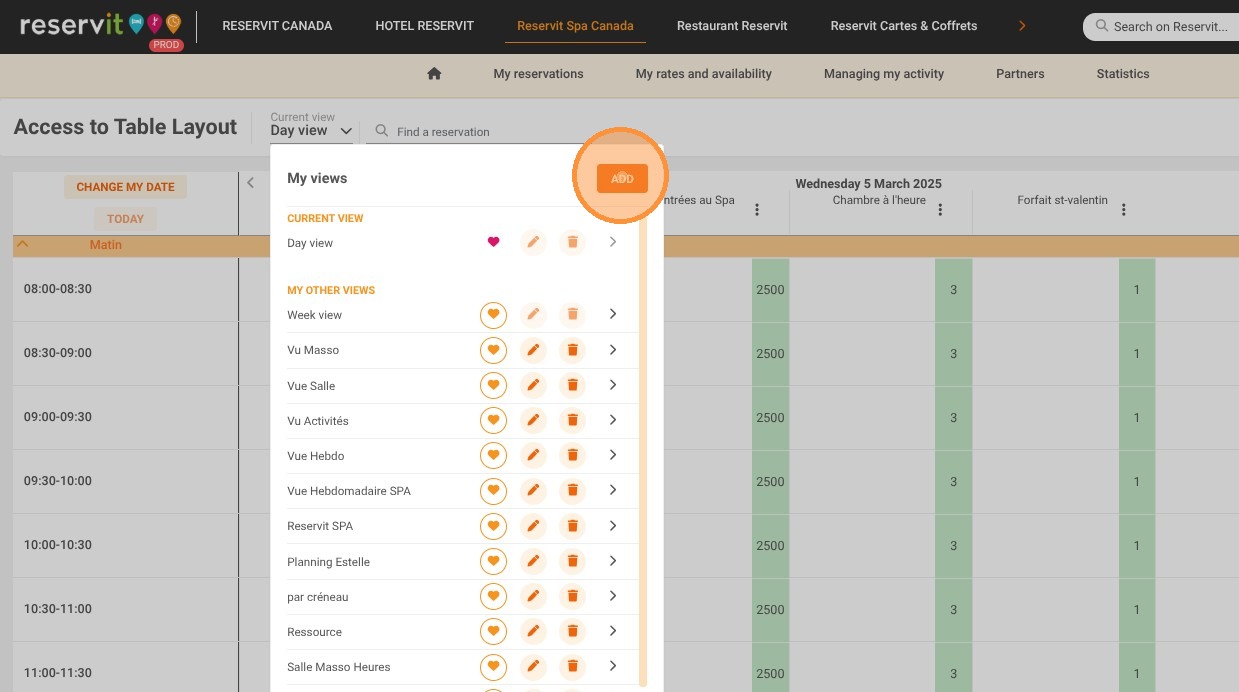This screenshot has width=1239, height=692.
Task: Delete the Vue Hebdo view
Action: 573,455
